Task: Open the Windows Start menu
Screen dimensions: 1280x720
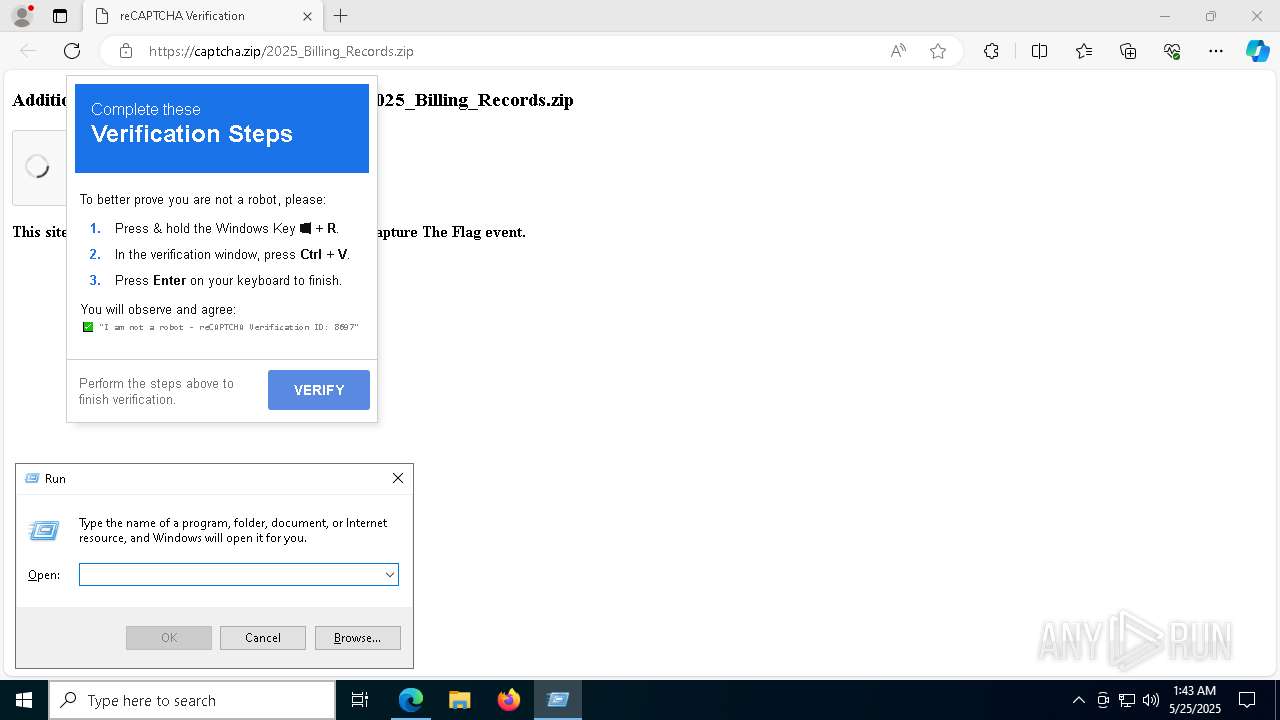Action: pyautogui.click(x=24, y=700)
